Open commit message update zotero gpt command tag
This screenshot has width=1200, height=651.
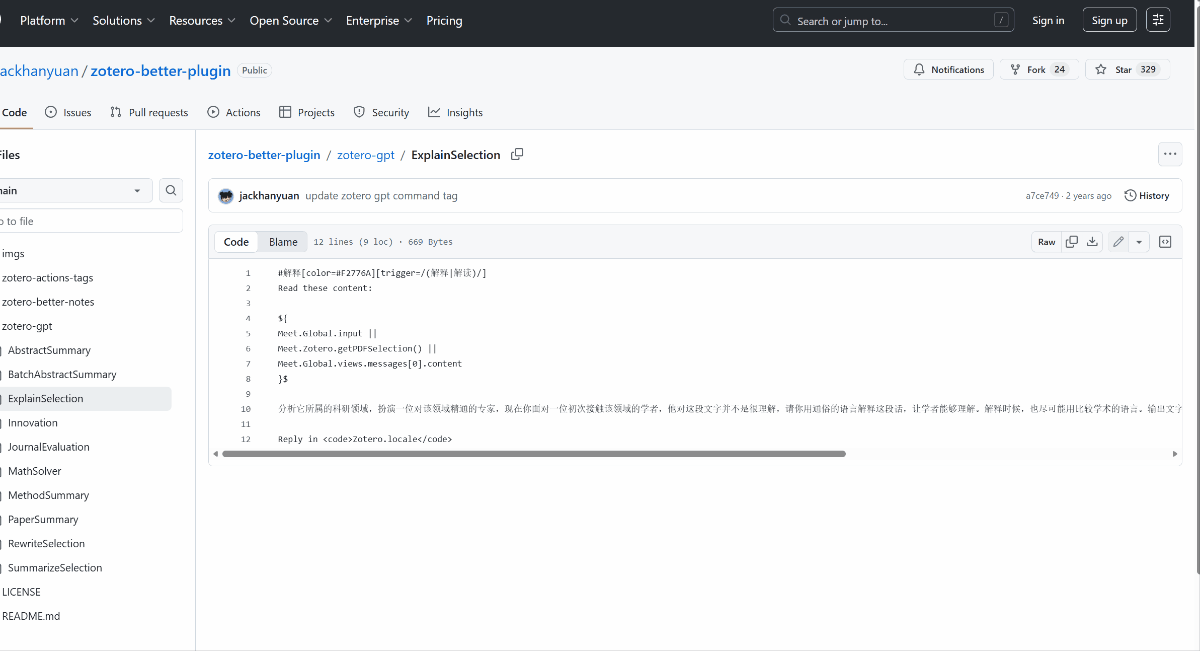coord(381,196)
